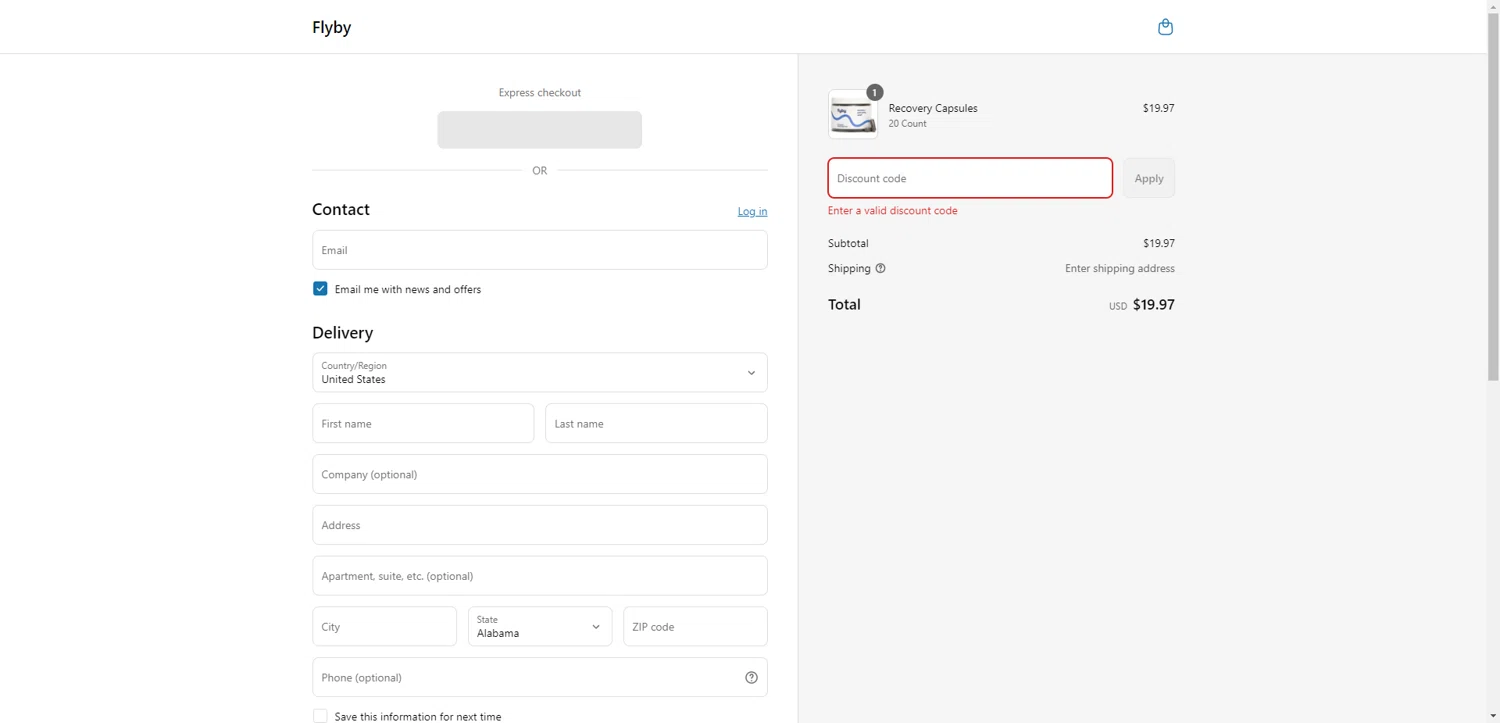Screen dimensions: 1500x723
Task: Click the Express checkout button placeholder
Action: [x=539, y=130]
